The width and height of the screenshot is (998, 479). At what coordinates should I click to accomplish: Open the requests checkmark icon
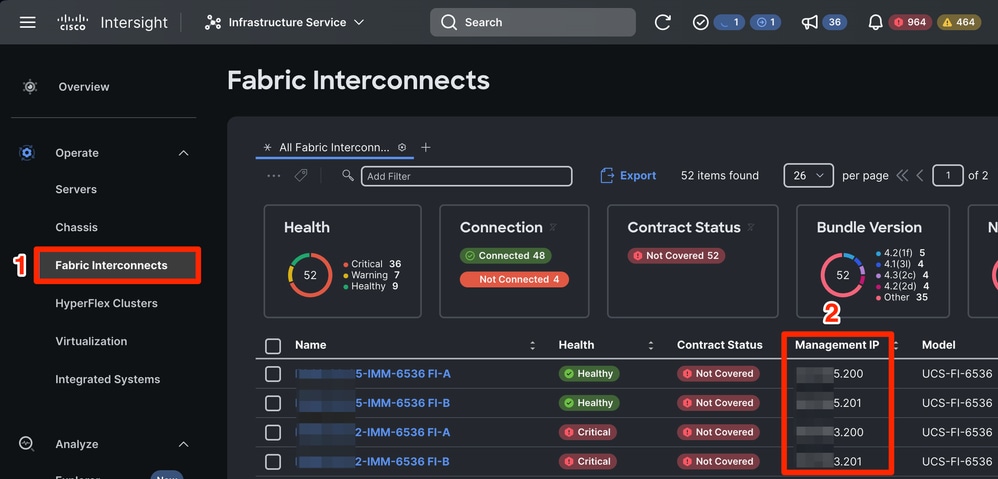click(700, 22)
